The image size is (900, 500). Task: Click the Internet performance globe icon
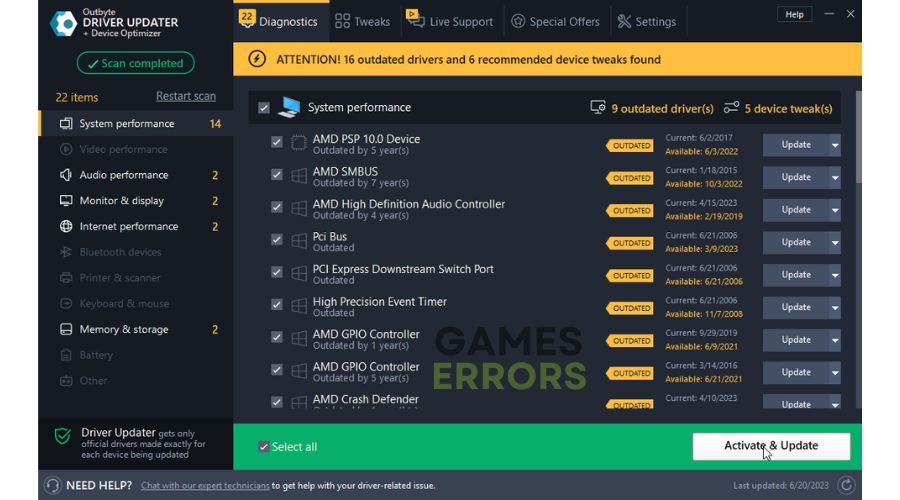pyautogui.click(x=66, y=226)
